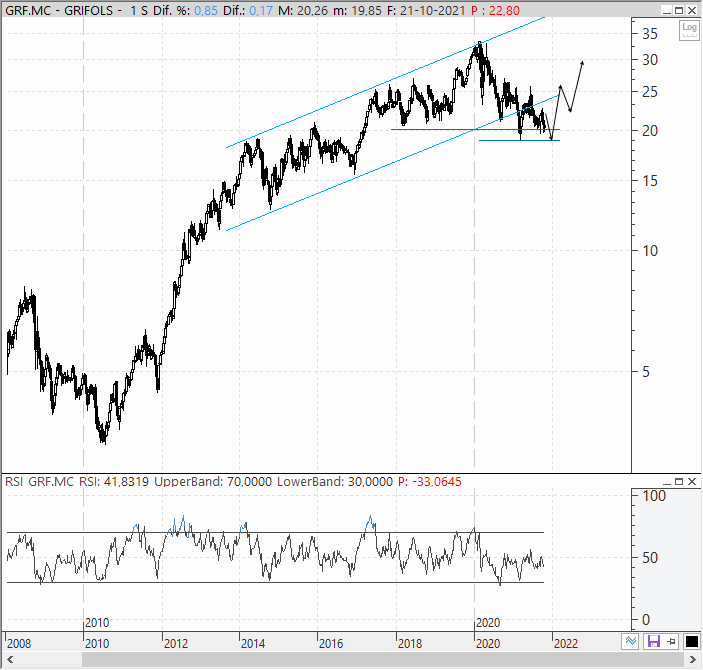This screenshot has height=670, width=703.
Task: Minimize the GRF.MC price chart pane
Action: pyautogui.click(x=667, y=10)
